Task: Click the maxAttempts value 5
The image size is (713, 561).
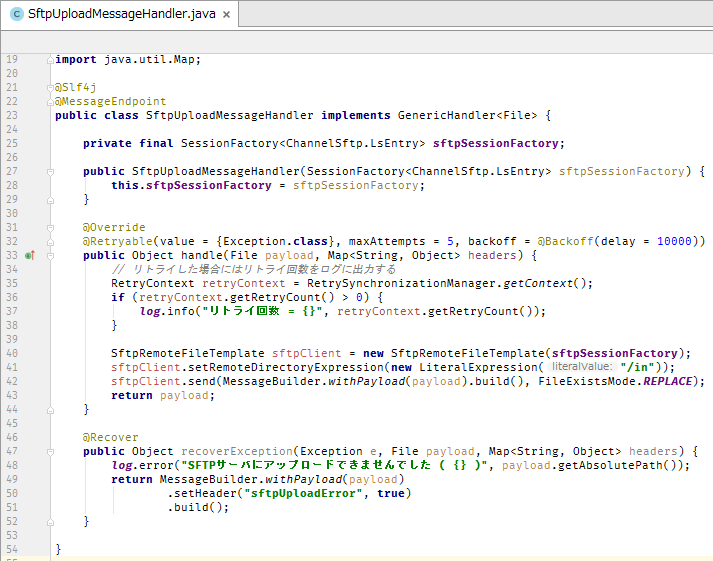Action: click(450, 241)
